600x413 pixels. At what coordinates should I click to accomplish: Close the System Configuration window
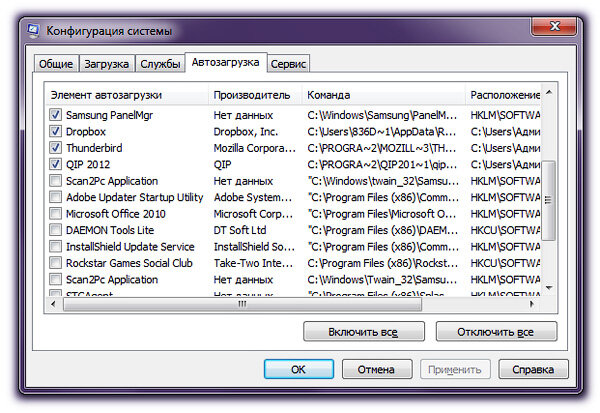click(554, 26)
